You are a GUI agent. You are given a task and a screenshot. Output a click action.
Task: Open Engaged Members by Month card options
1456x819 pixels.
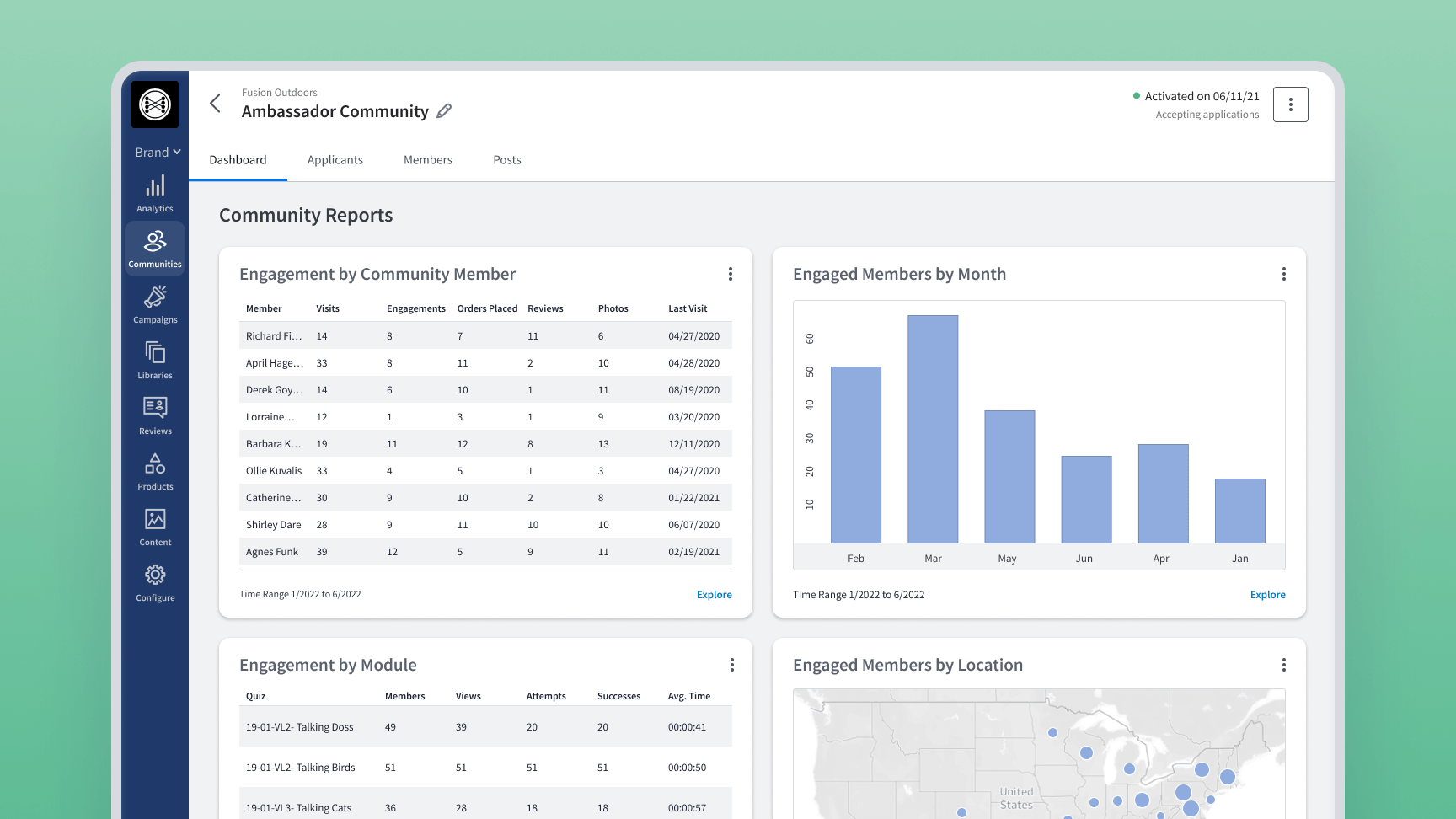tap(1284, 274)
